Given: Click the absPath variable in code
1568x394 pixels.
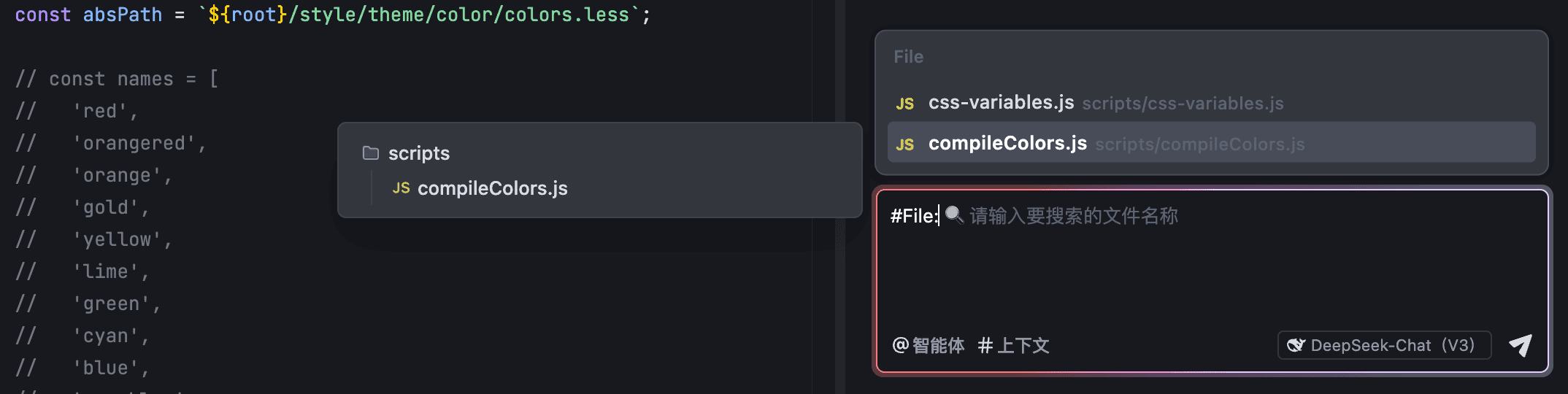Looking at the screenshot, I should point(123,15).
